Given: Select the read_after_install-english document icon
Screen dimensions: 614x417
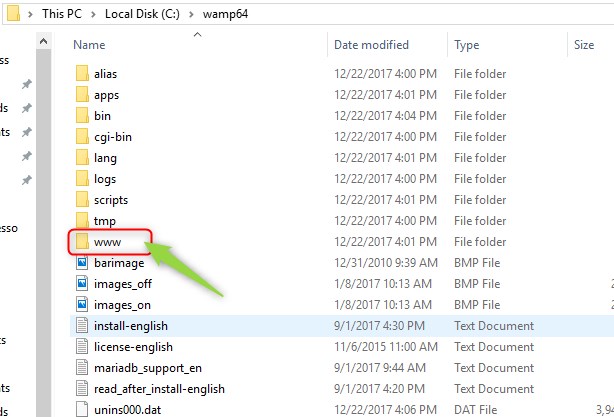Looking at the screenshot, I should tap(82, 388).
